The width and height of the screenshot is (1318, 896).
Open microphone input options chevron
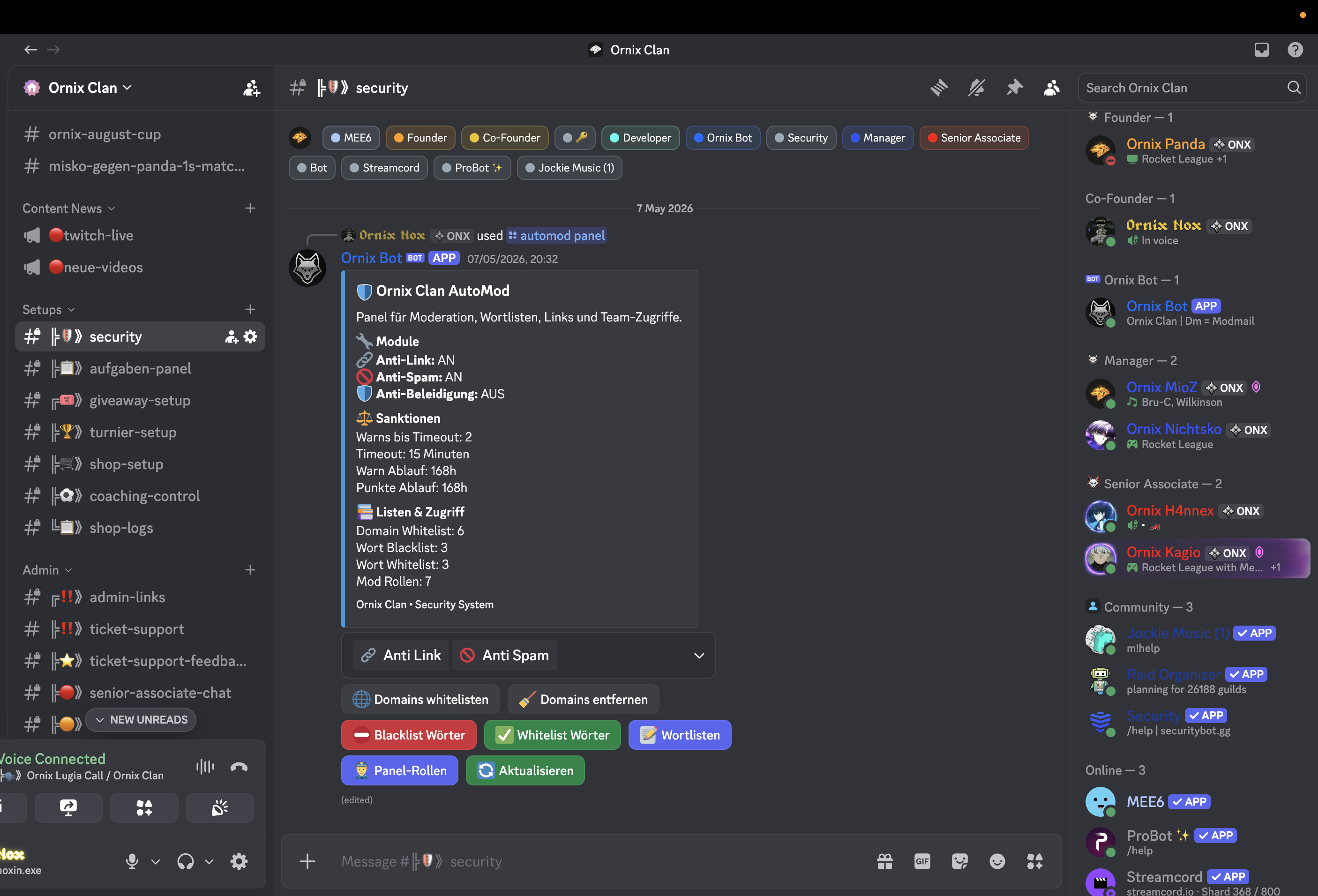156,862
